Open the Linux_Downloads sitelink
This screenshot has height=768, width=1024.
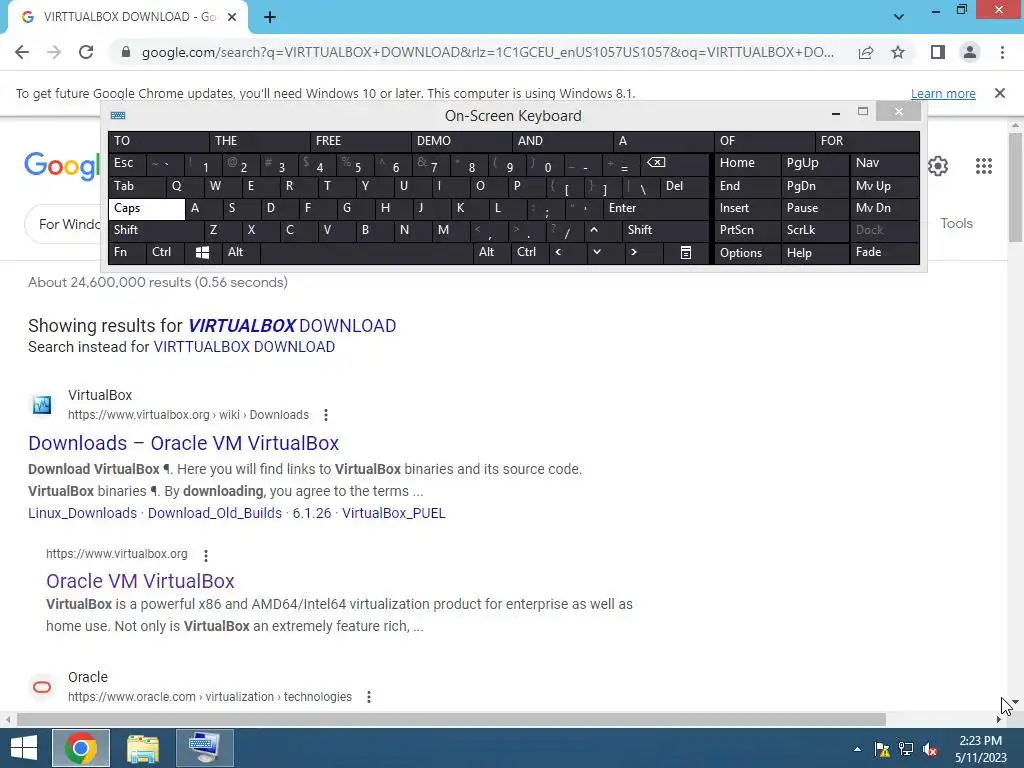tap(82, 513)
